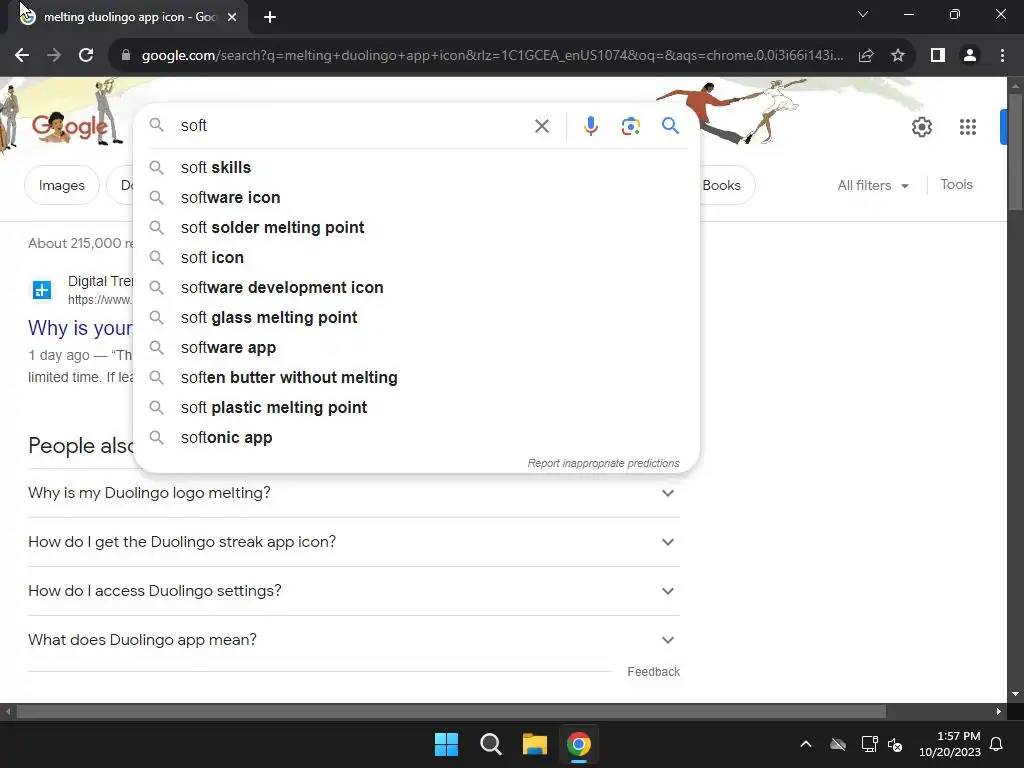1024x768 pixels.
Task: Choose 'software development icon' suggestion
Action: [416, 287]
